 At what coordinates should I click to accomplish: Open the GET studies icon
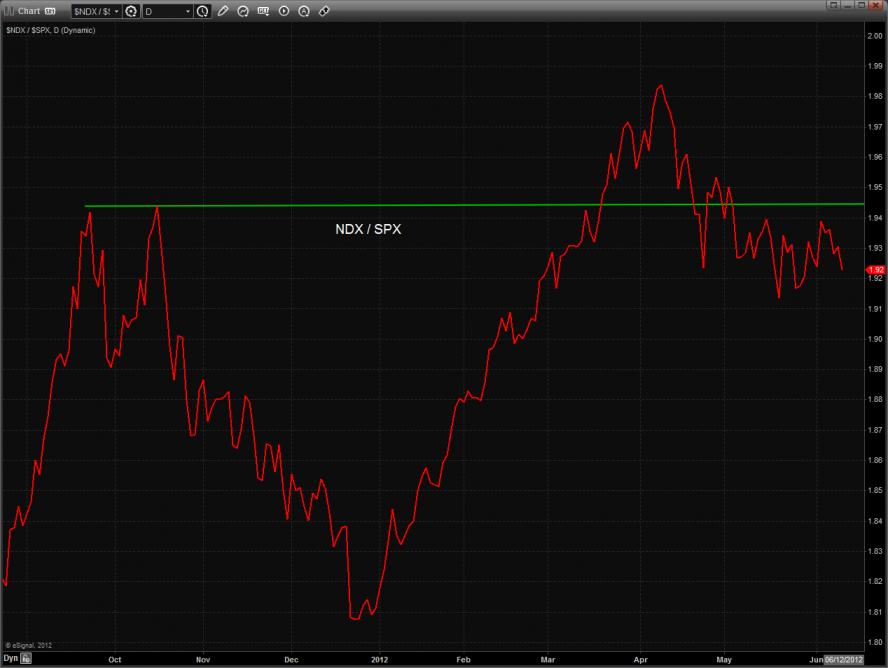264,11
